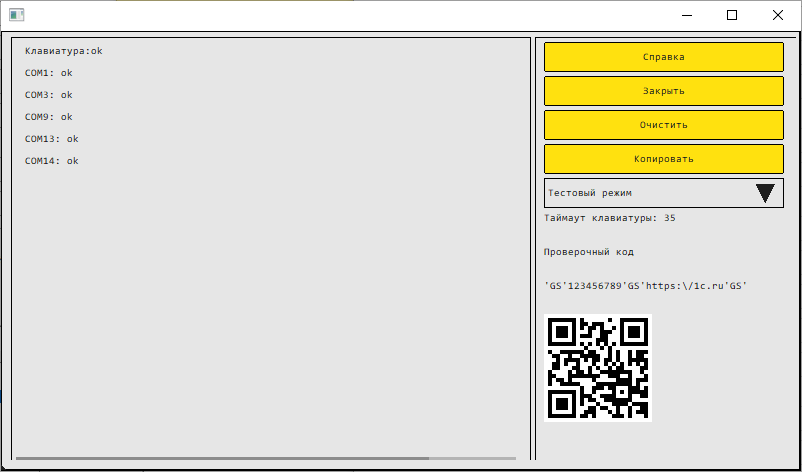Select the COM9: ok log line
The width and height of the screenshot is (802, 472).
[49, 117]
